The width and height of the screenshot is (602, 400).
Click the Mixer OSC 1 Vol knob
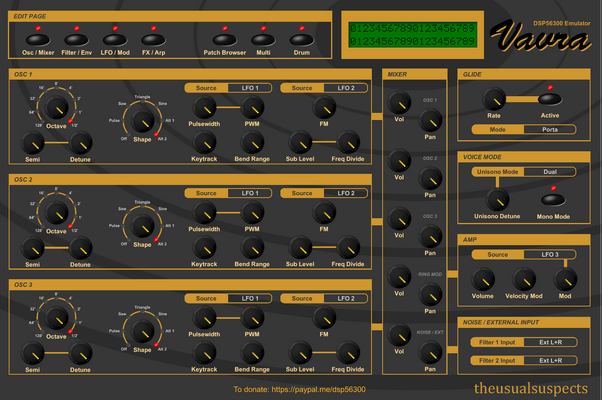pos(399,102)
